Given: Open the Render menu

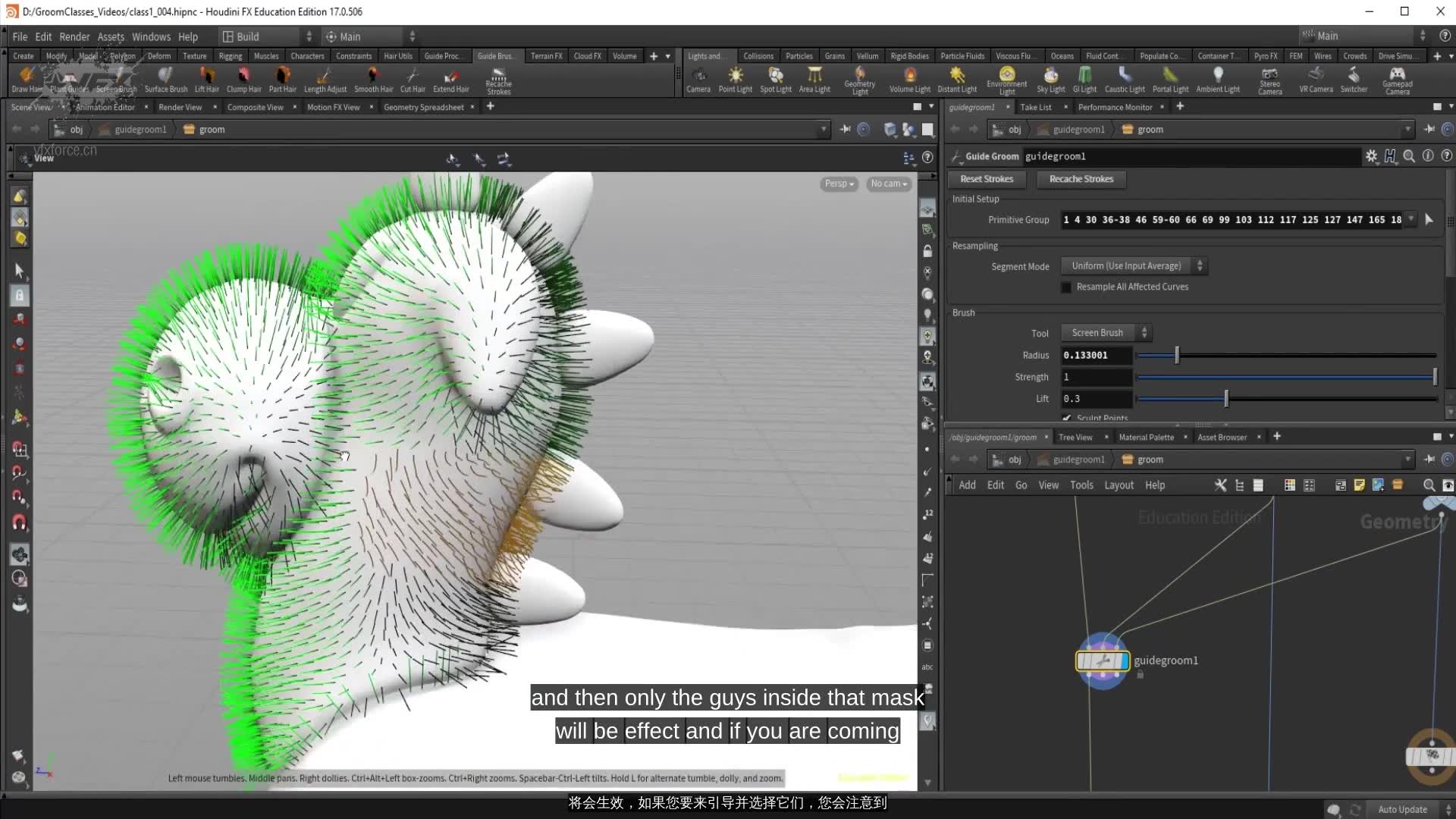Looking at the screenshot, I should point(74,36).
